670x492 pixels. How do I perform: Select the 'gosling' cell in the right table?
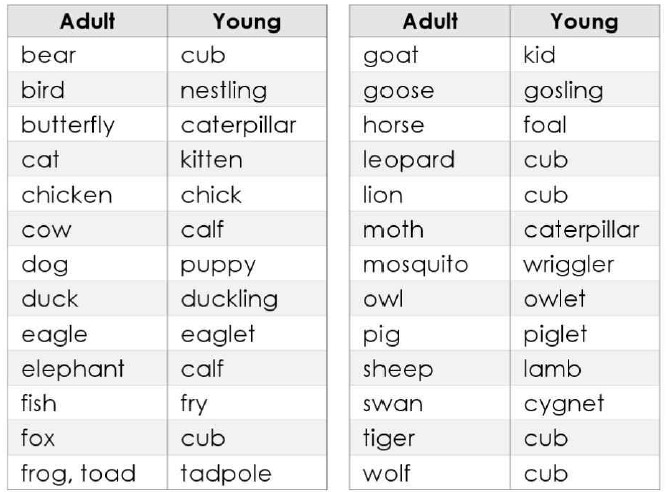pyautogui.click(x=585, y=89)
